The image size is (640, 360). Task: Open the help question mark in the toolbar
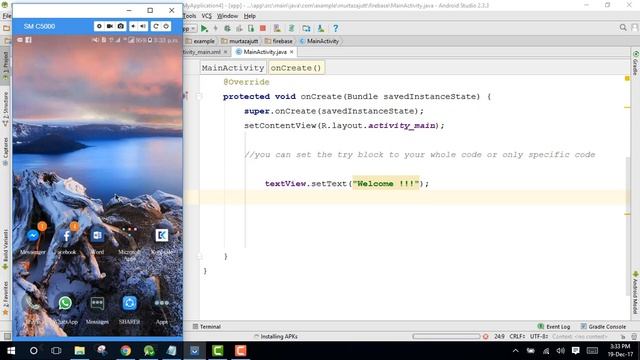tap(336, 28)
